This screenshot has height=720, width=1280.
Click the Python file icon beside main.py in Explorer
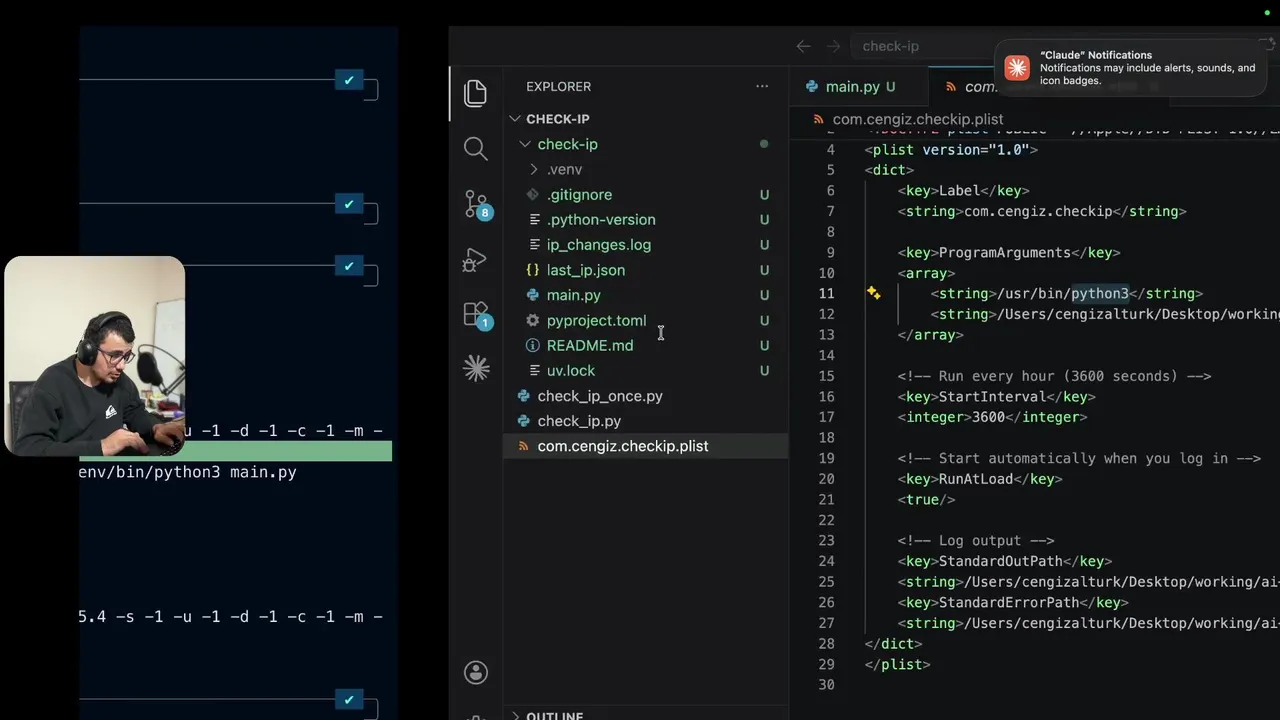click(x=533, y=295)
